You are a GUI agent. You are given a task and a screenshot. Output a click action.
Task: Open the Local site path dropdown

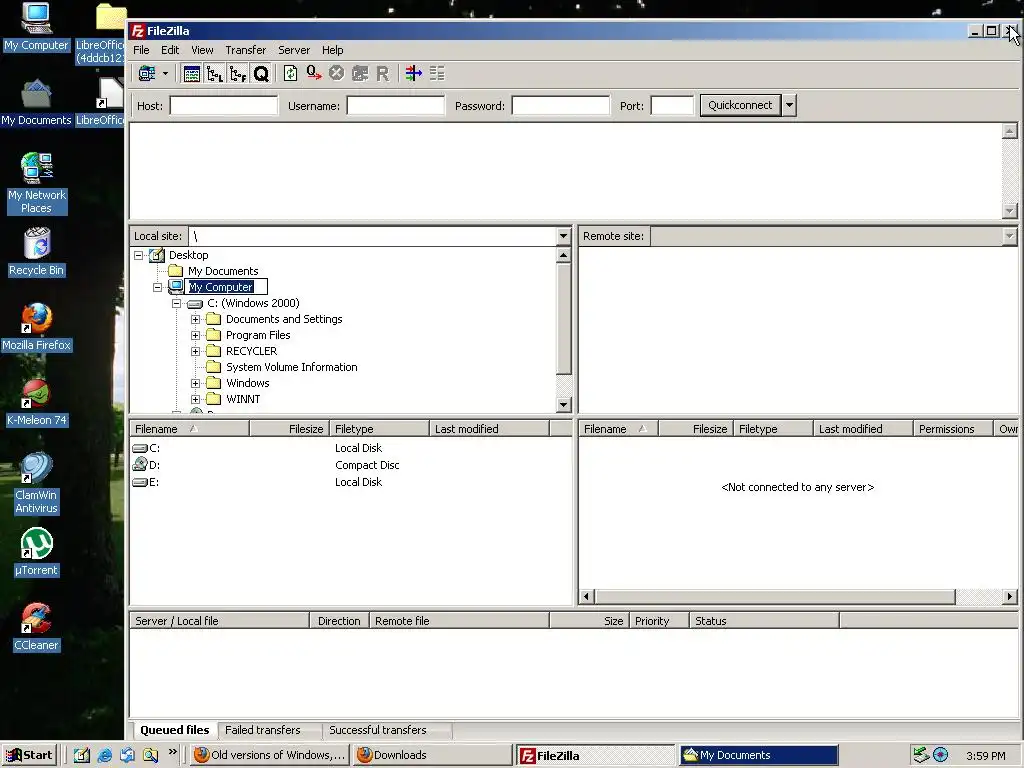coord(564,236)
